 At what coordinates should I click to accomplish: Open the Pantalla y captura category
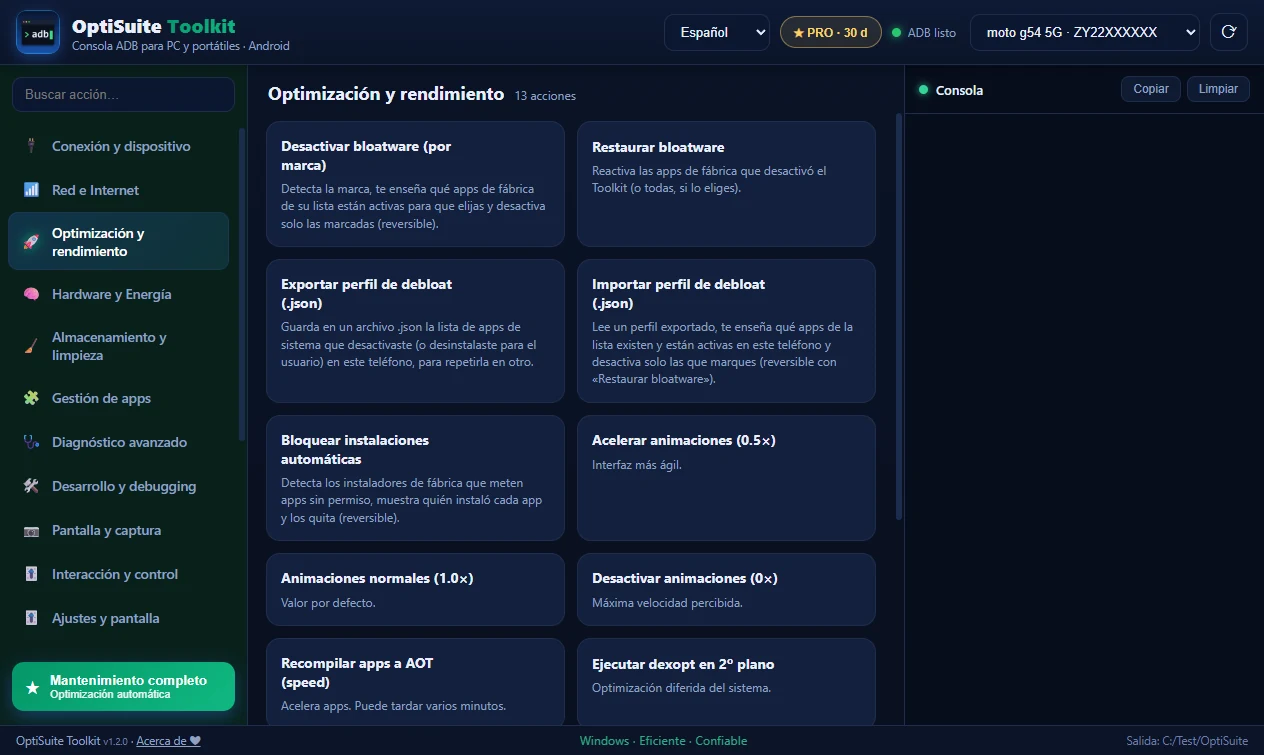118,530
